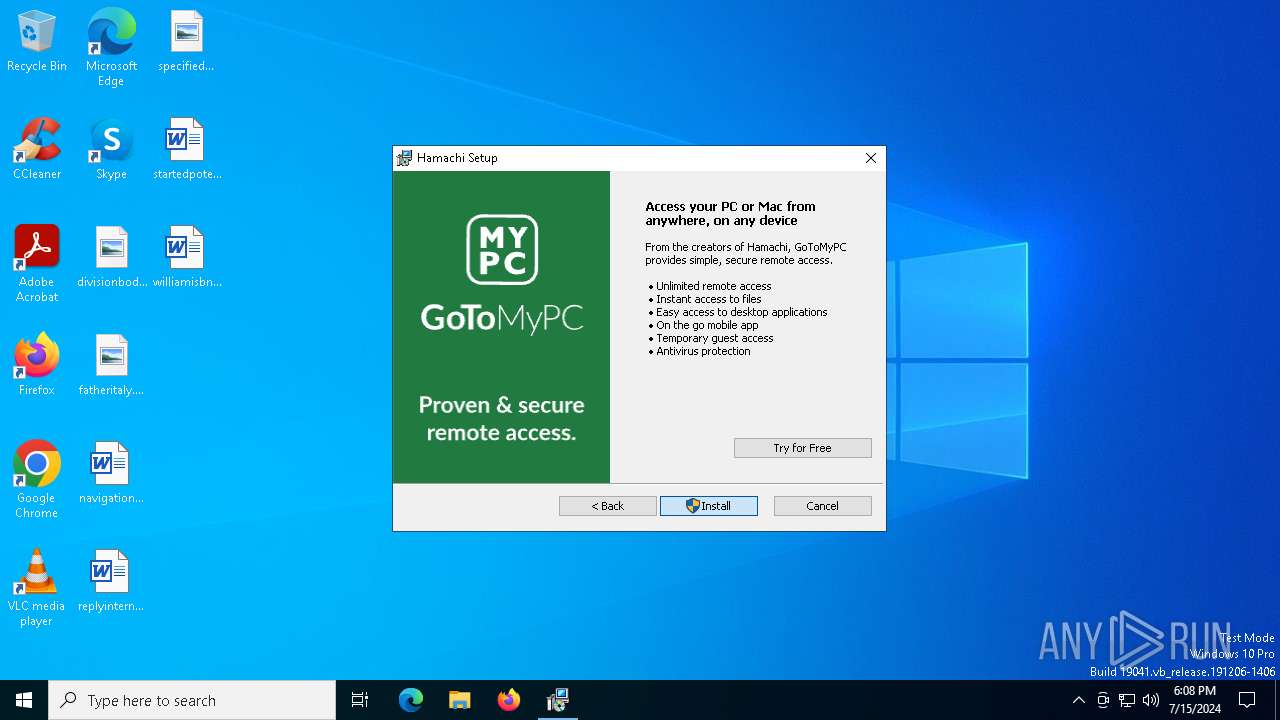The width and height of the screenshot is (1280, 720).
Task: Open CCleaner desktop shortcut
Action: pos(37,149)
